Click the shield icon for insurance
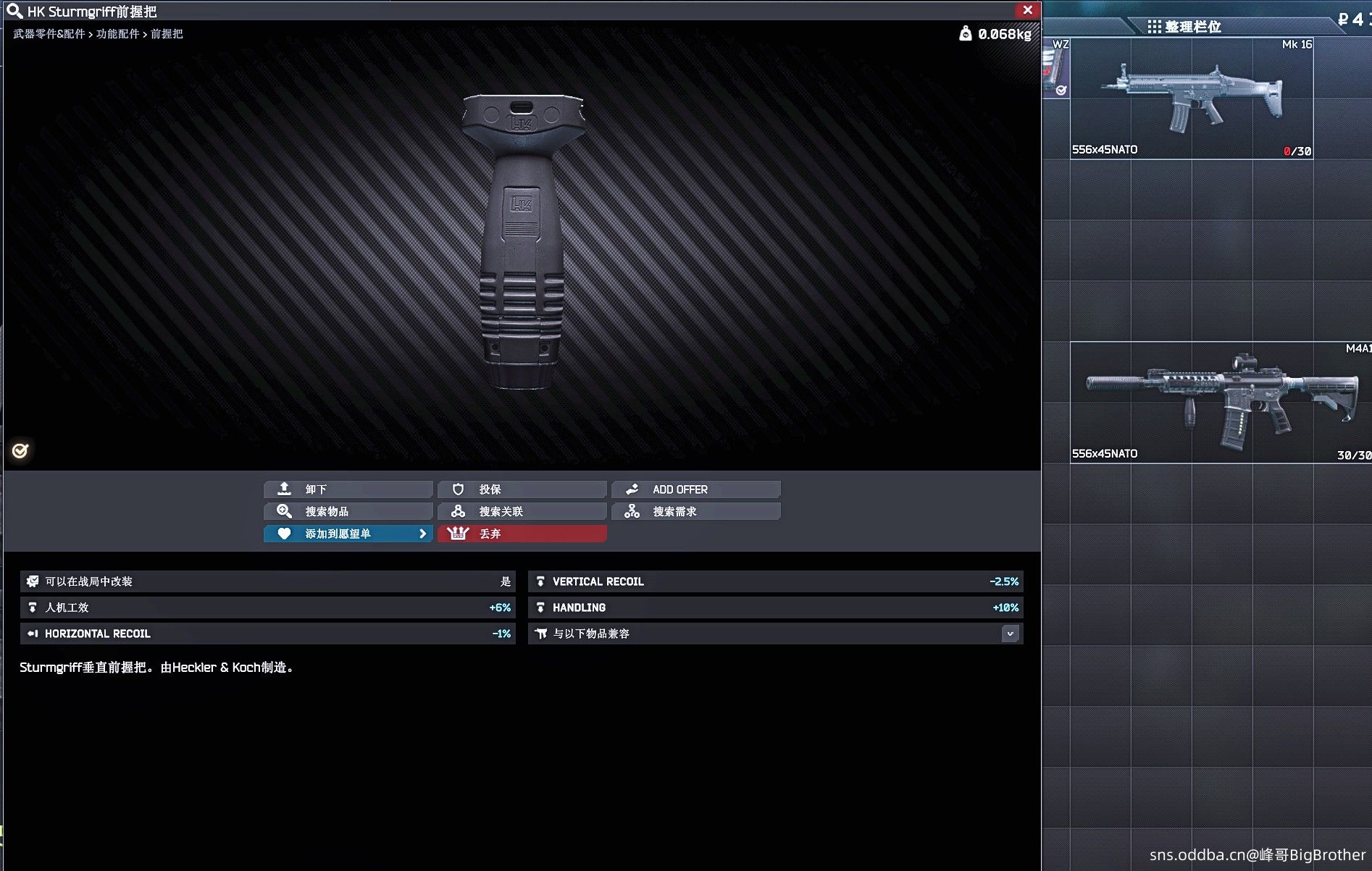The image size is (1372, 871). point(458,489)
